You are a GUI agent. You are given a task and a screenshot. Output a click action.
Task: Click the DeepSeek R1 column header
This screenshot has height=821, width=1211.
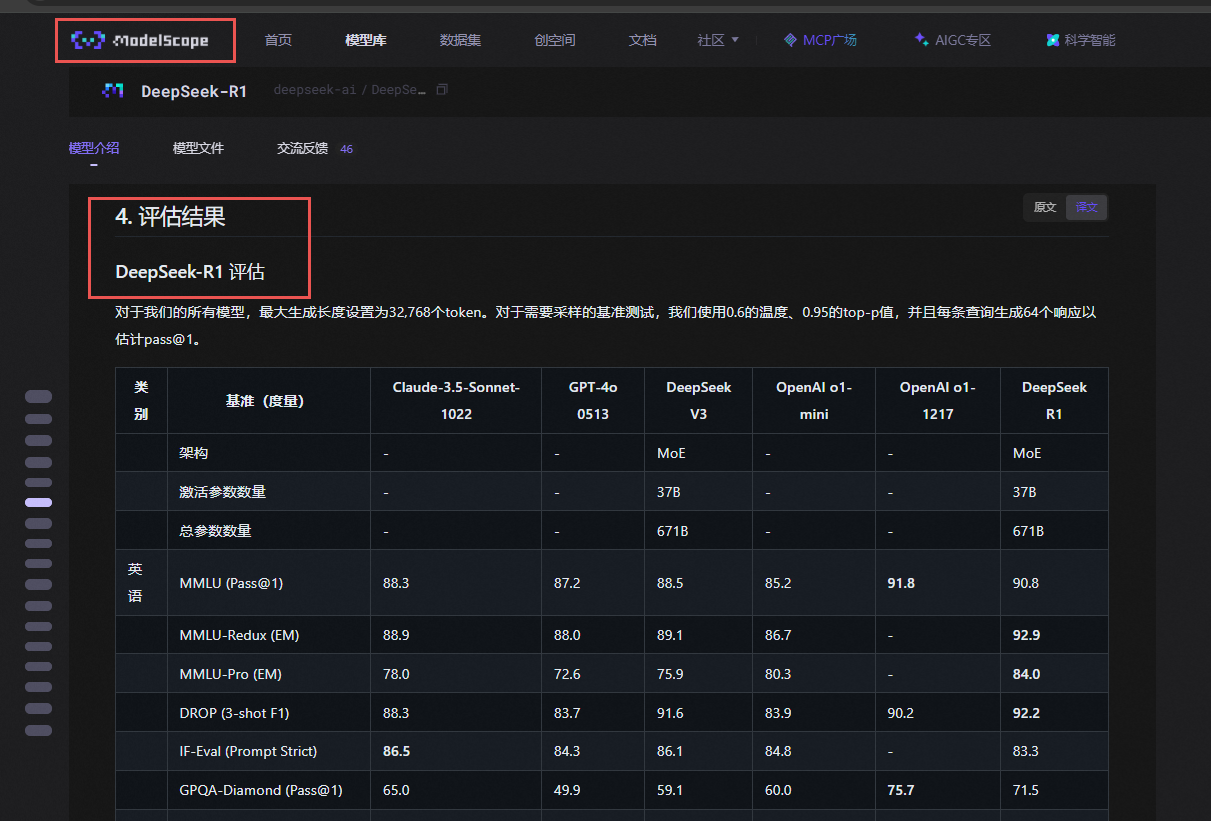click(1054, 400)
